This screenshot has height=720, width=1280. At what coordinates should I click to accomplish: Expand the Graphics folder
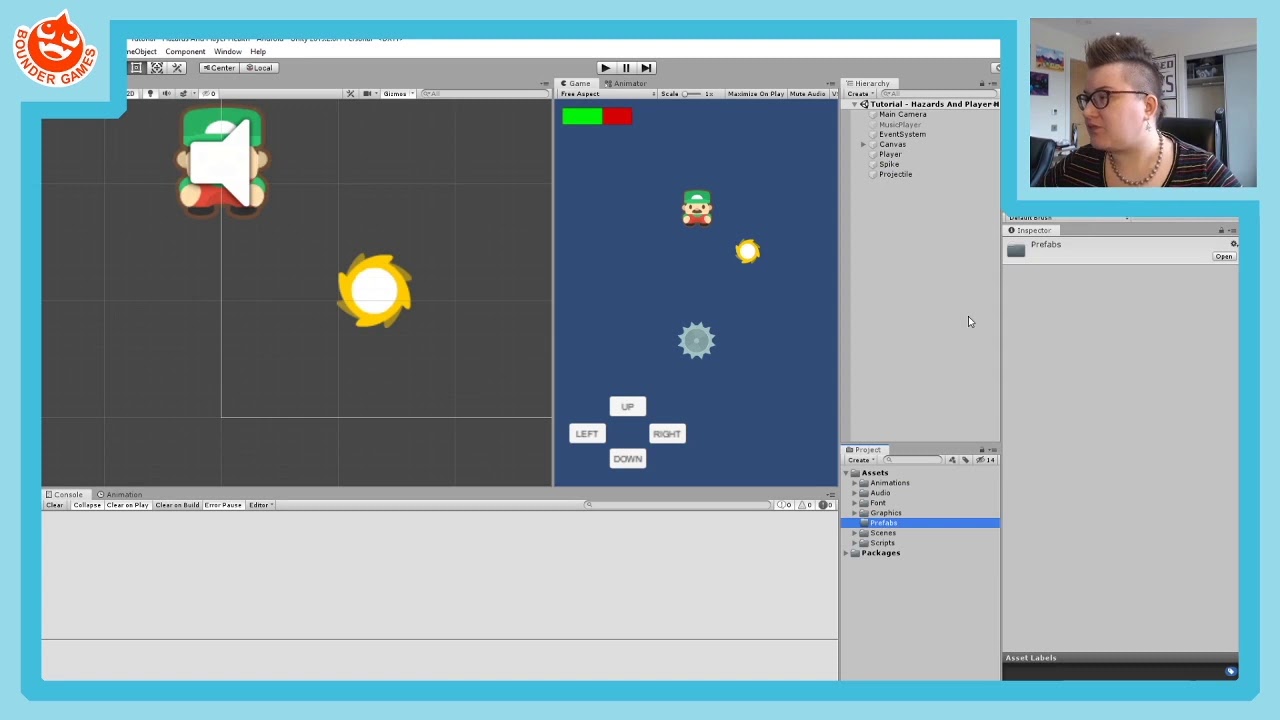coord(855,513)
